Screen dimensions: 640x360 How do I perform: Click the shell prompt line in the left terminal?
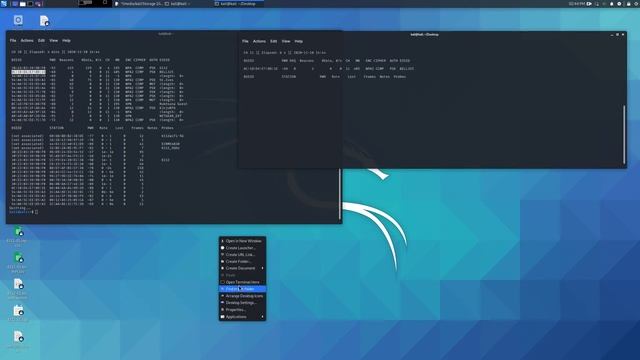(x=23, y=212)
